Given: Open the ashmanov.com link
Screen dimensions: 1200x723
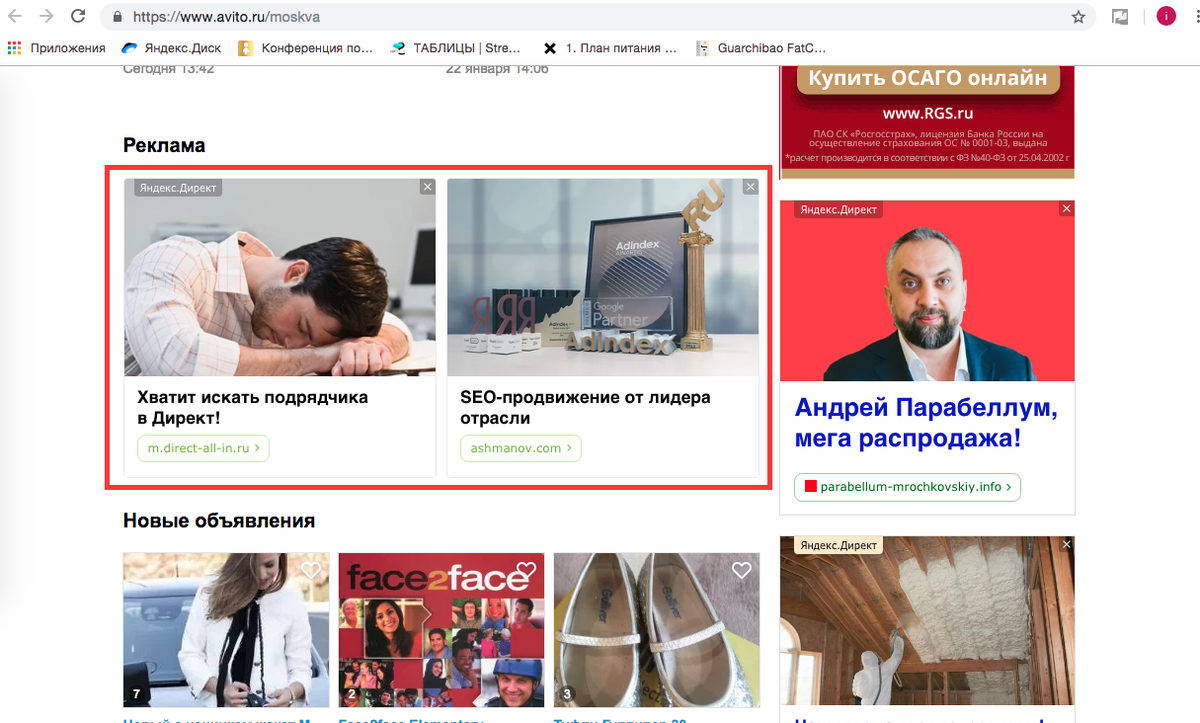Looking at the screenshot, I should [521, 448].
